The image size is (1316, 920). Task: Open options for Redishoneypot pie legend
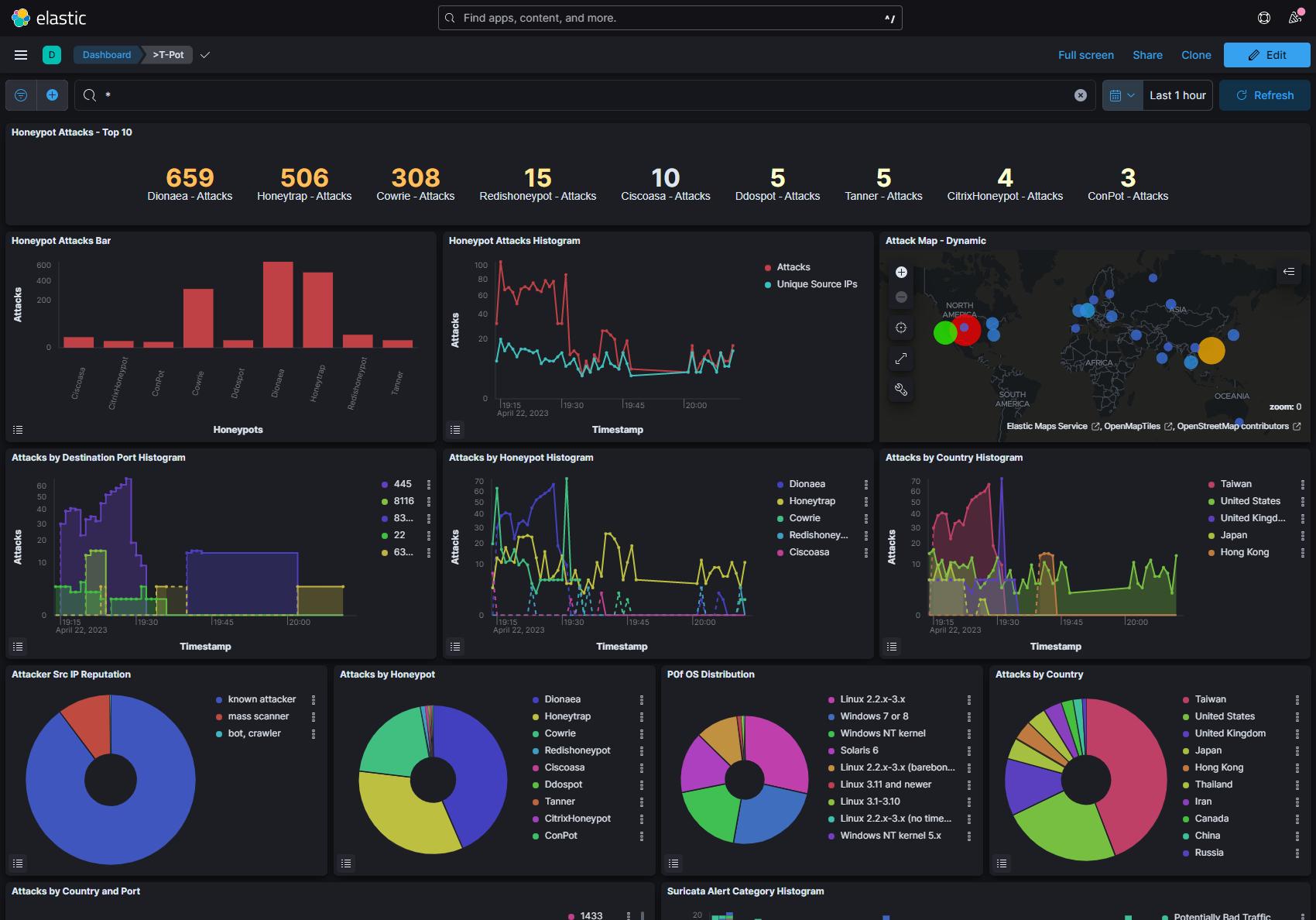pyautogui.click(x=642, y=750)
